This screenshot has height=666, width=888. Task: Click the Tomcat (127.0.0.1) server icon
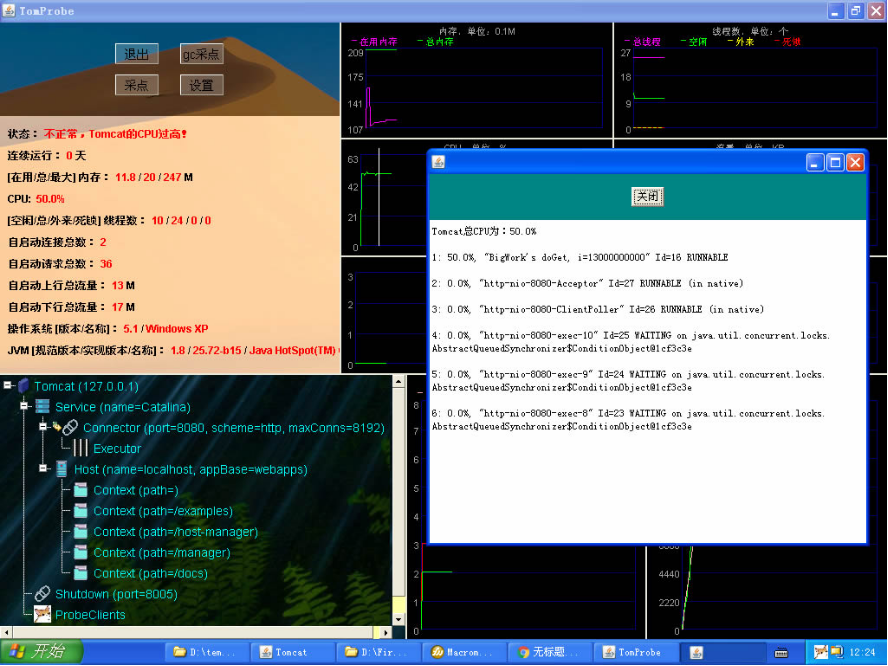click(23, 386)
